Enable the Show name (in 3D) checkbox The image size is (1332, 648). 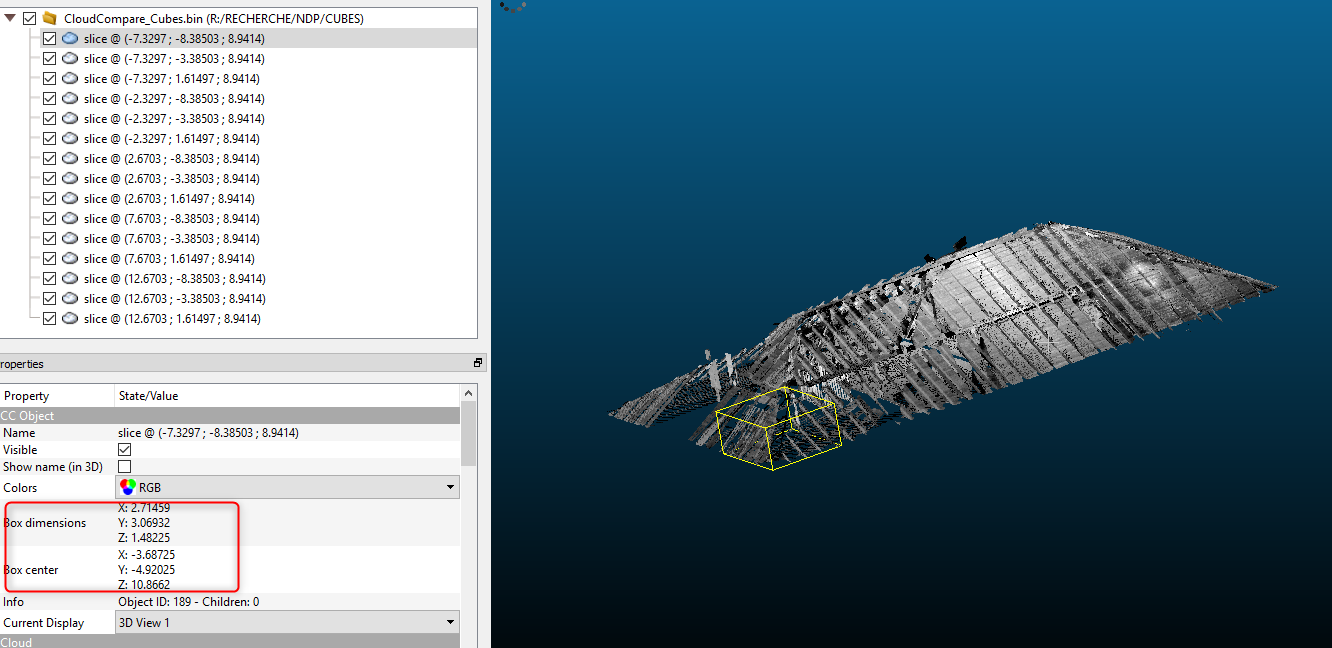pos(125,467)
